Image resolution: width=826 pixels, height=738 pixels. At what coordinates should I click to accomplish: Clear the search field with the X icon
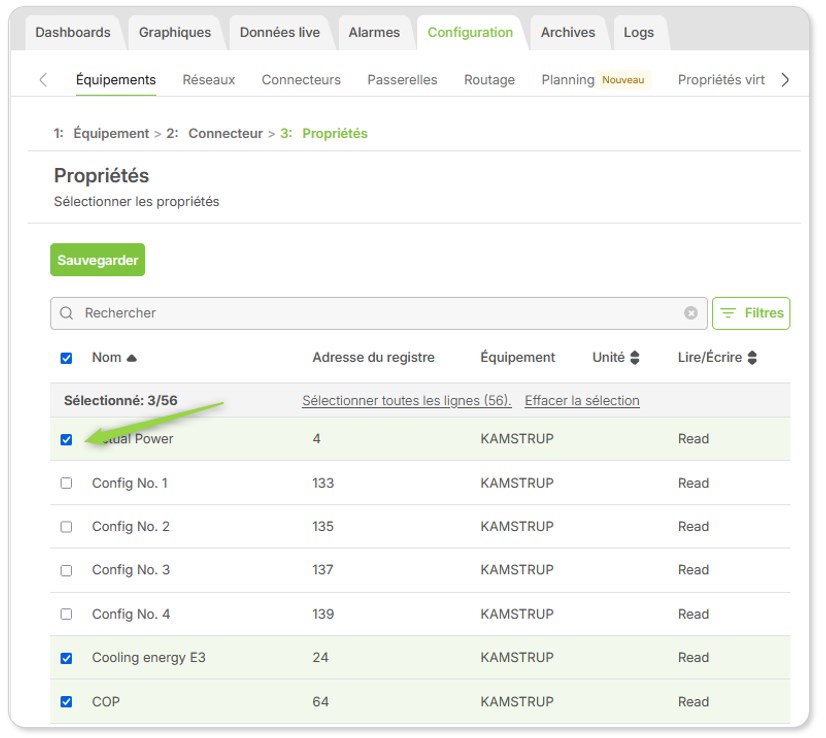691,313
